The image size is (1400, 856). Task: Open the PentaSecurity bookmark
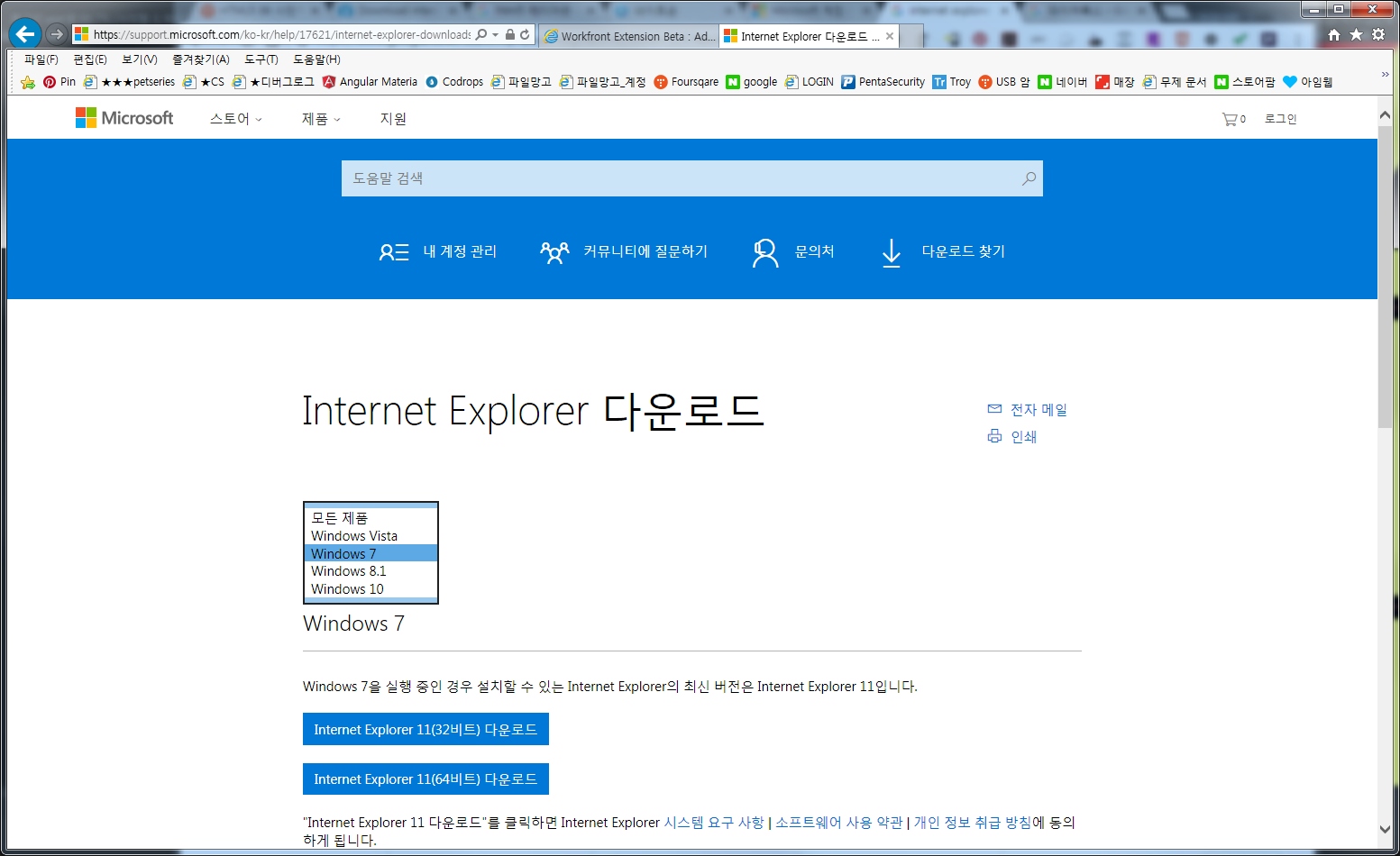[x=883, y=82]
